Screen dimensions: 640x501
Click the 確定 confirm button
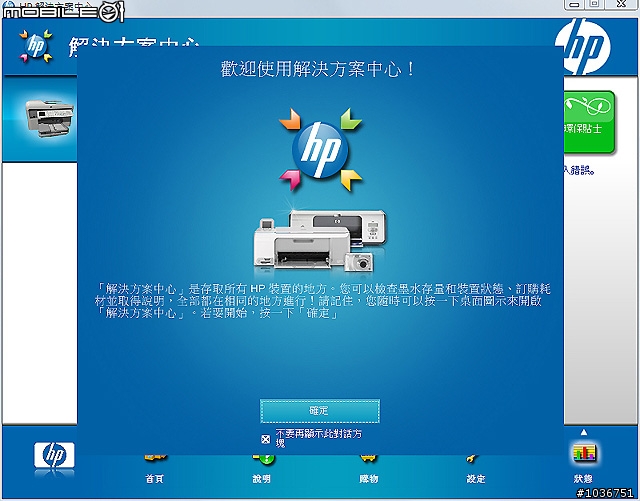(320, 411)
